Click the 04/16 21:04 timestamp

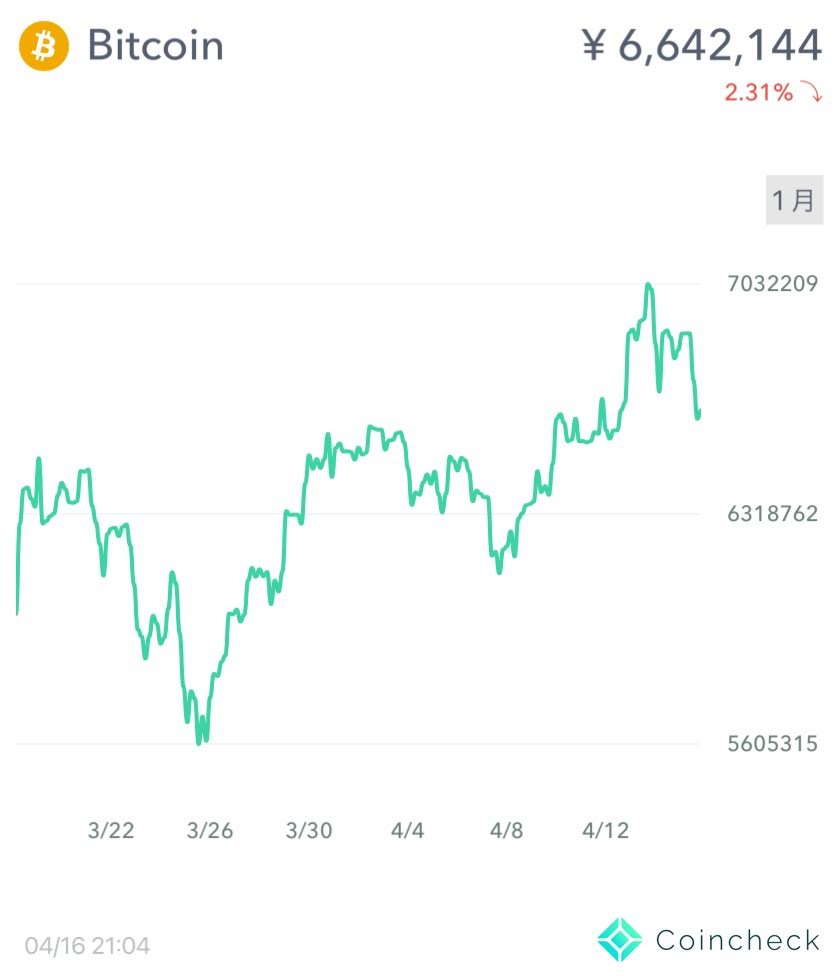pos(88,945)
